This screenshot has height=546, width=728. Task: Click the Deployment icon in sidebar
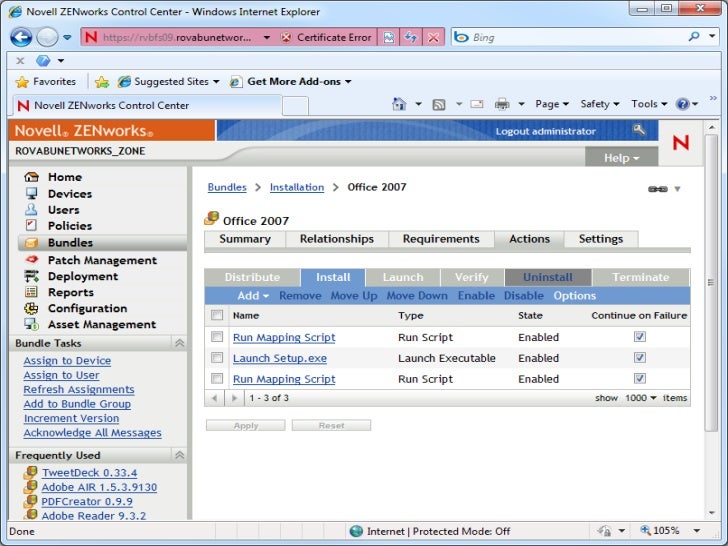[32, 276]
